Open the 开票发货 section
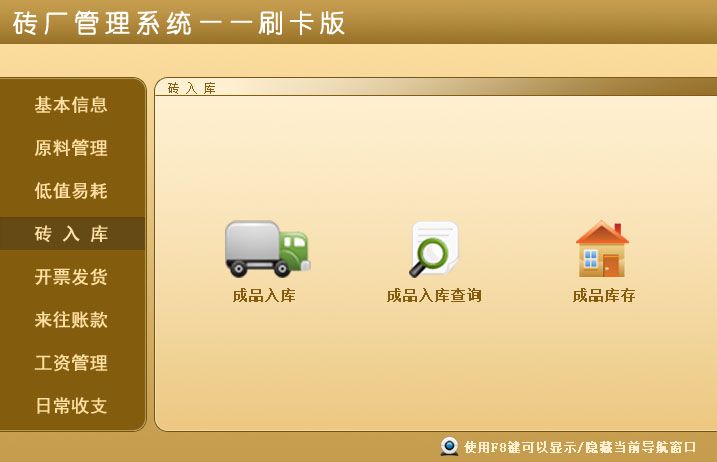Screen dimensions: 717x462 click(x=71, y=277)
